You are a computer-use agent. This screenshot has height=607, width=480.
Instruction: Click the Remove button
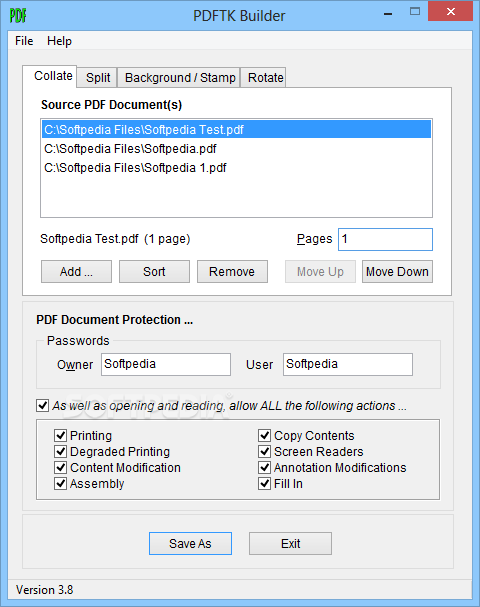(x=232, y=271)
